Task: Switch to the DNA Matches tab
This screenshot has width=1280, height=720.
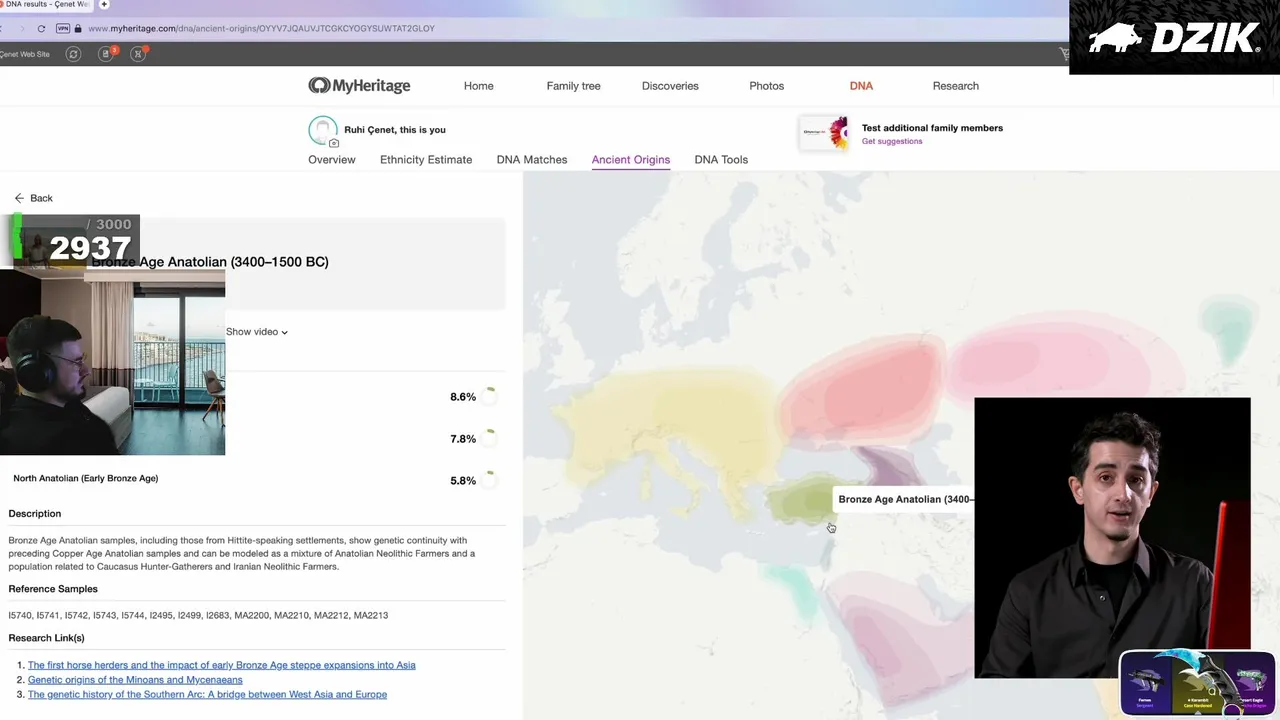Action: pos(531,160)
